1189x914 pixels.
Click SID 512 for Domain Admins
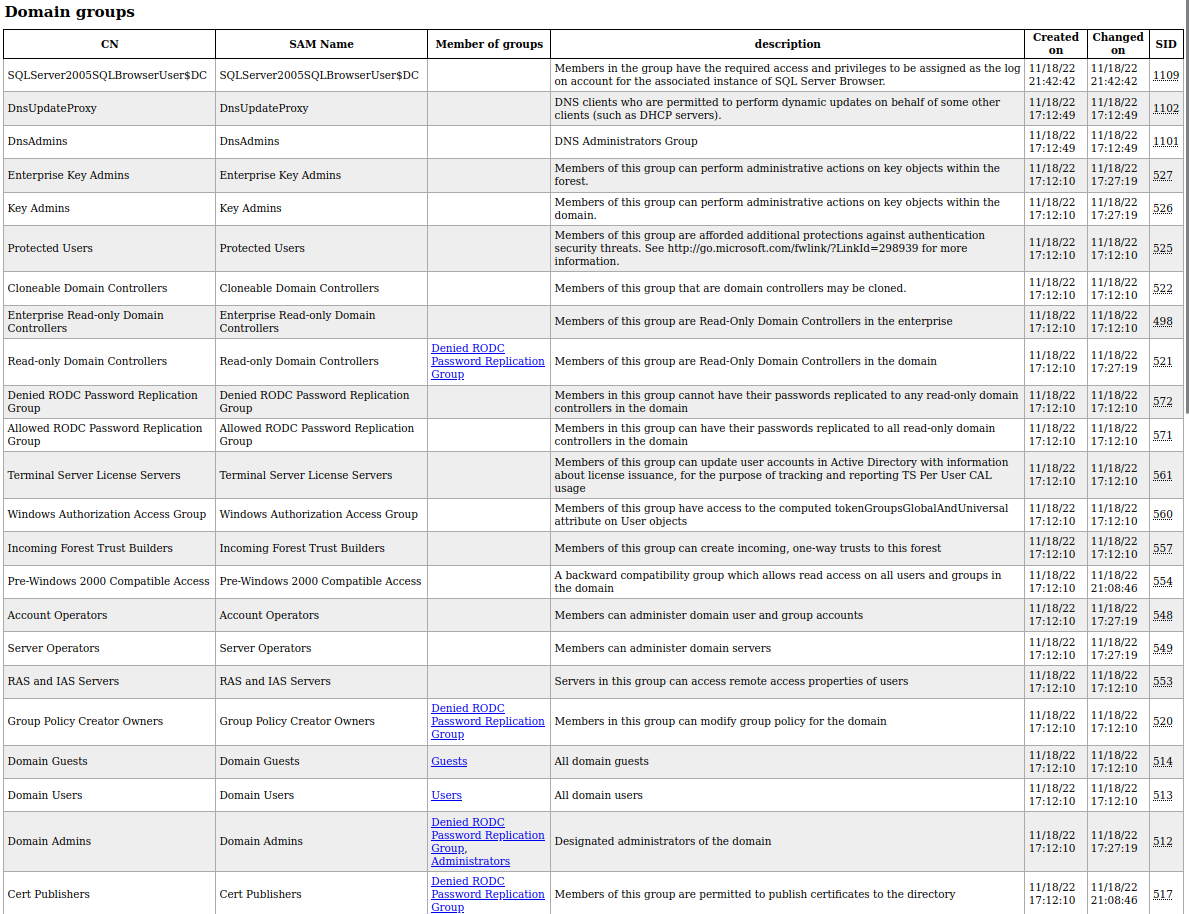[x=1162, y=842]
